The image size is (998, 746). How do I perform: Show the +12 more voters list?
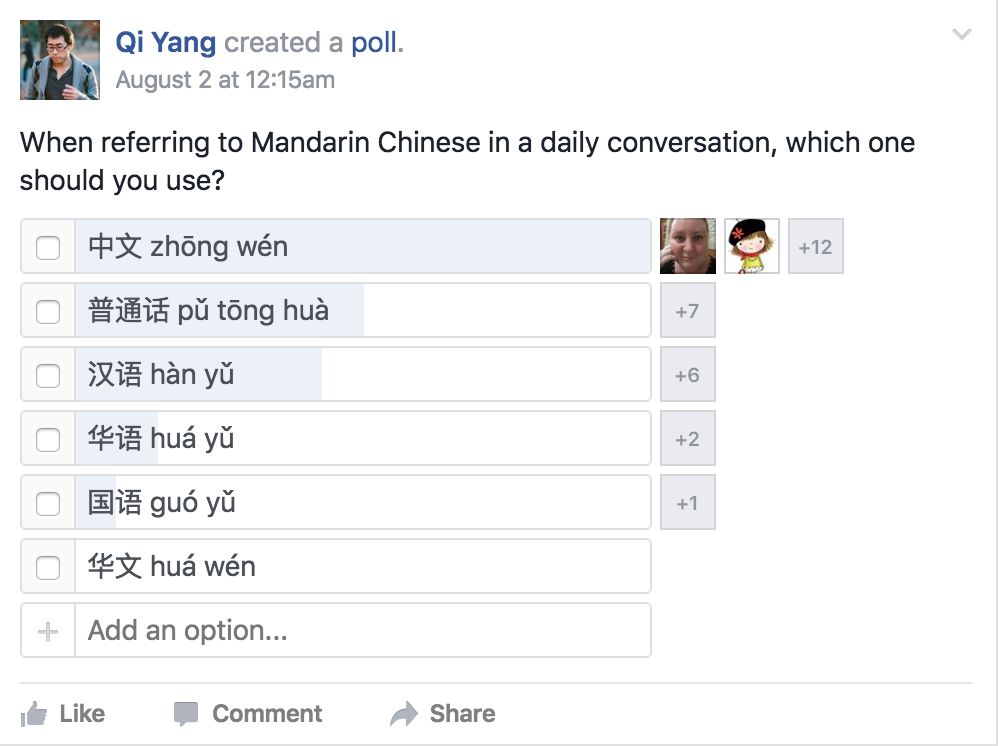coord(816,246)
